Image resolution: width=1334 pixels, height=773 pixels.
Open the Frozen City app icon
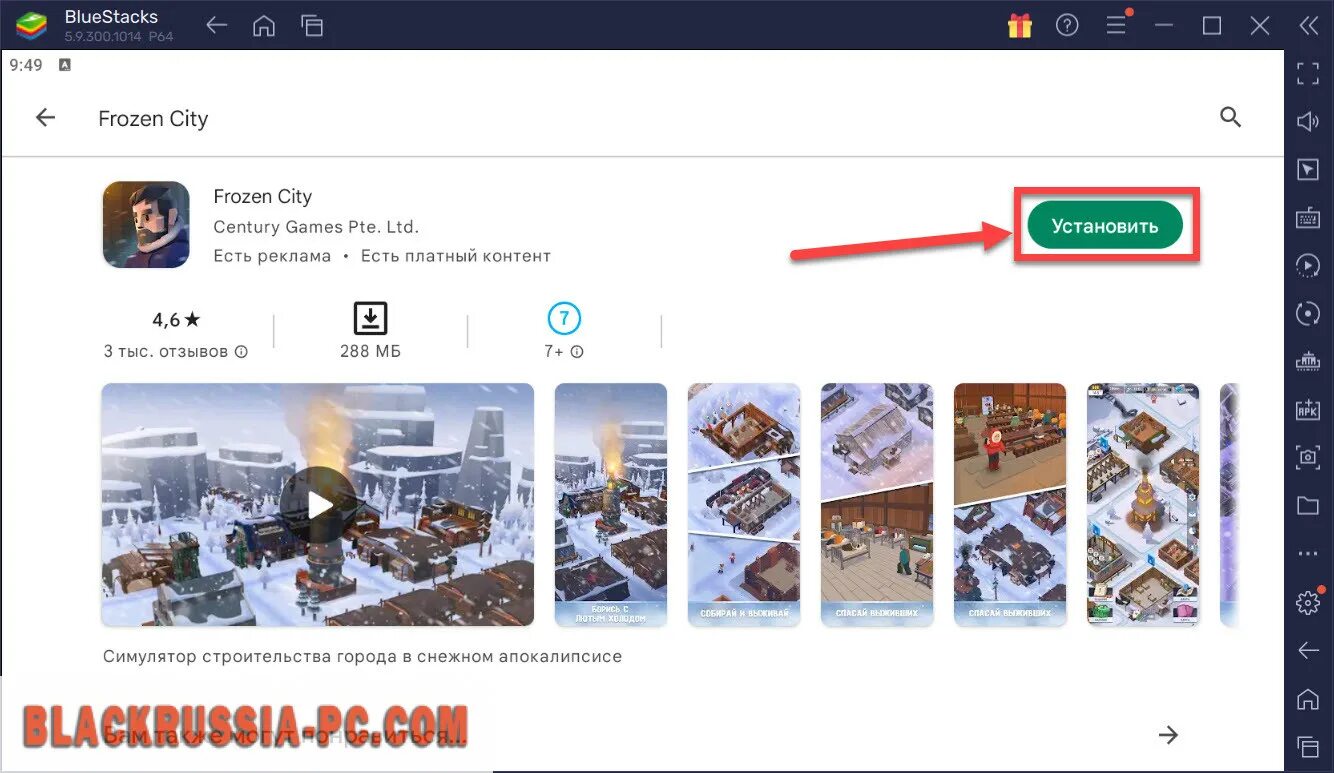click(146, 225)
